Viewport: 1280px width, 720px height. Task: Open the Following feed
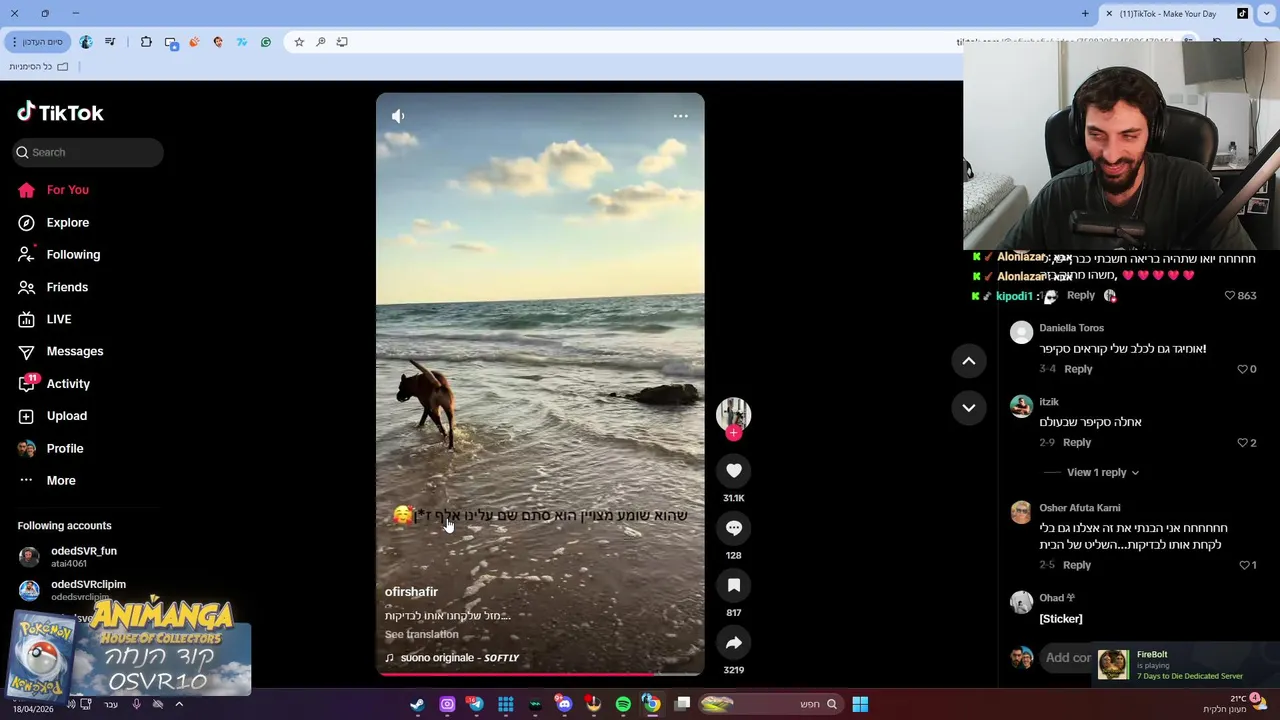[x=59, y=255]
